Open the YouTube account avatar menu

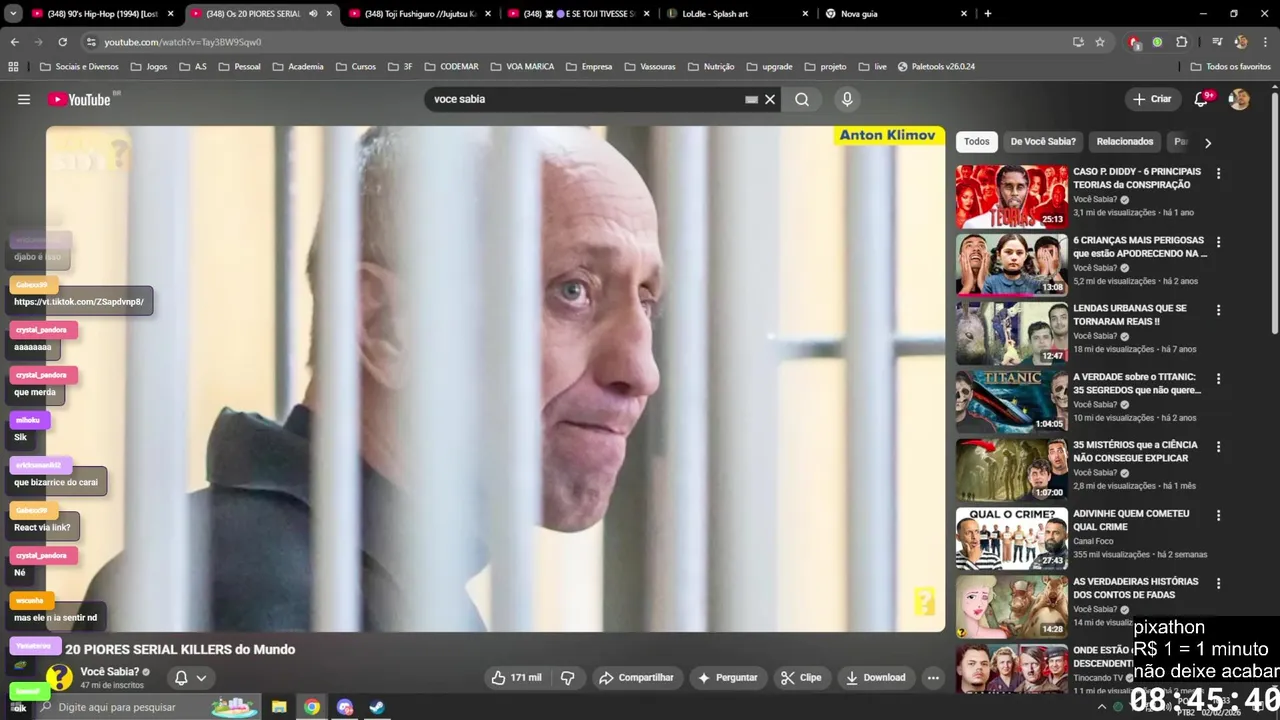[x=1239, y=99]
